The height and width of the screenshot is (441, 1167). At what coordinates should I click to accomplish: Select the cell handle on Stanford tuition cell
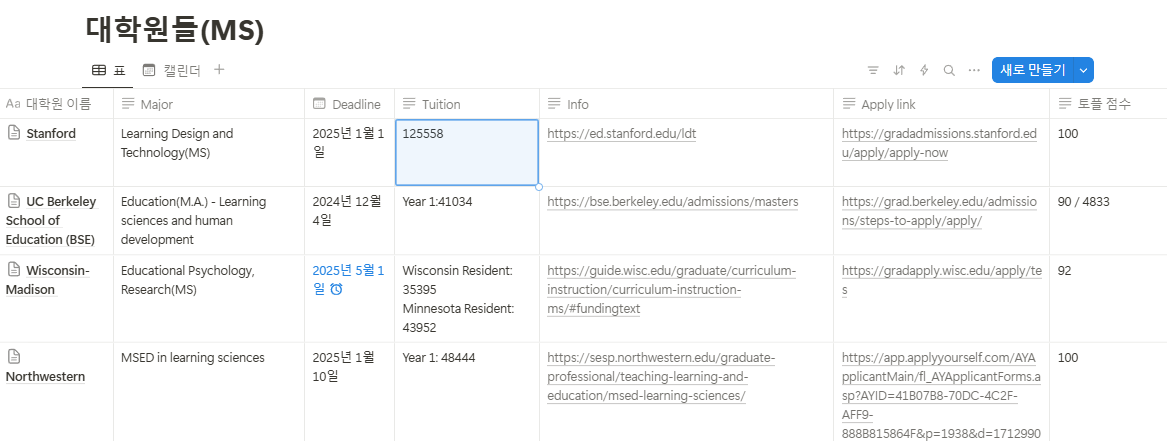[x=539, y=186]
